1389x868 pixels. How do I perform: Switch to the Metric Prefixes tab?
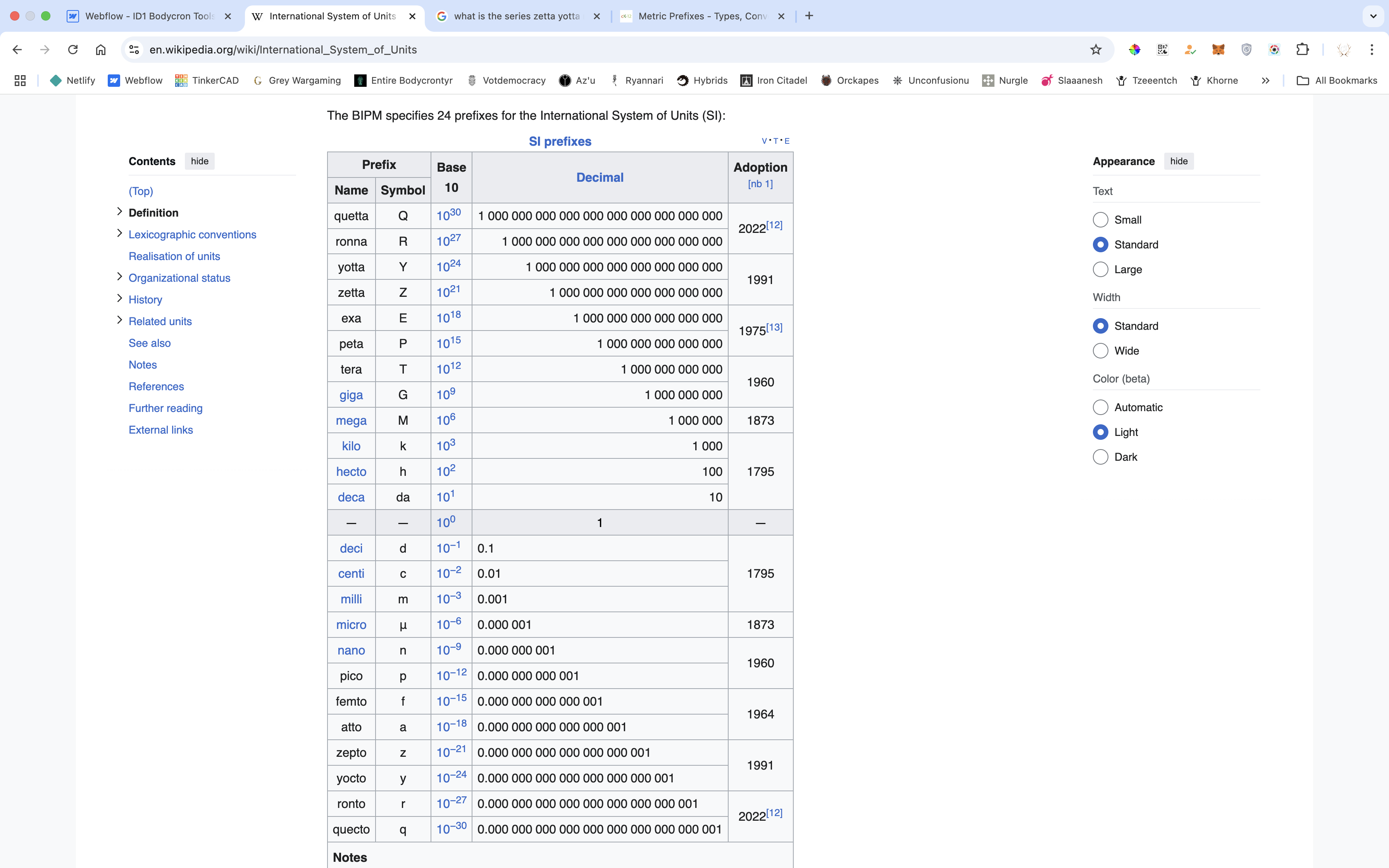pos(701,16)
